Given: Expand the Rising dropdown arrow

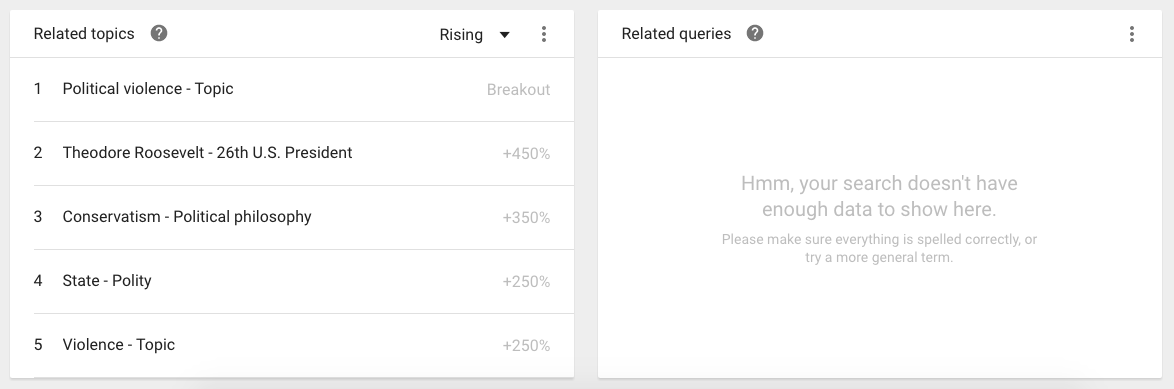Looking at the screenshot, I should (505, 34).
